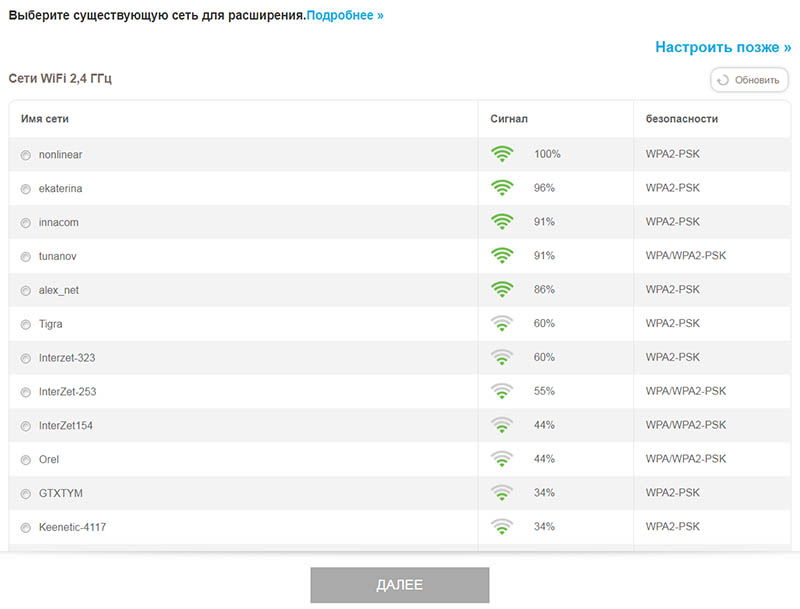Click the signal icon for InterZet154
Image resolution: width=800 pixels, height=609 pixels.
coord(502,425)
